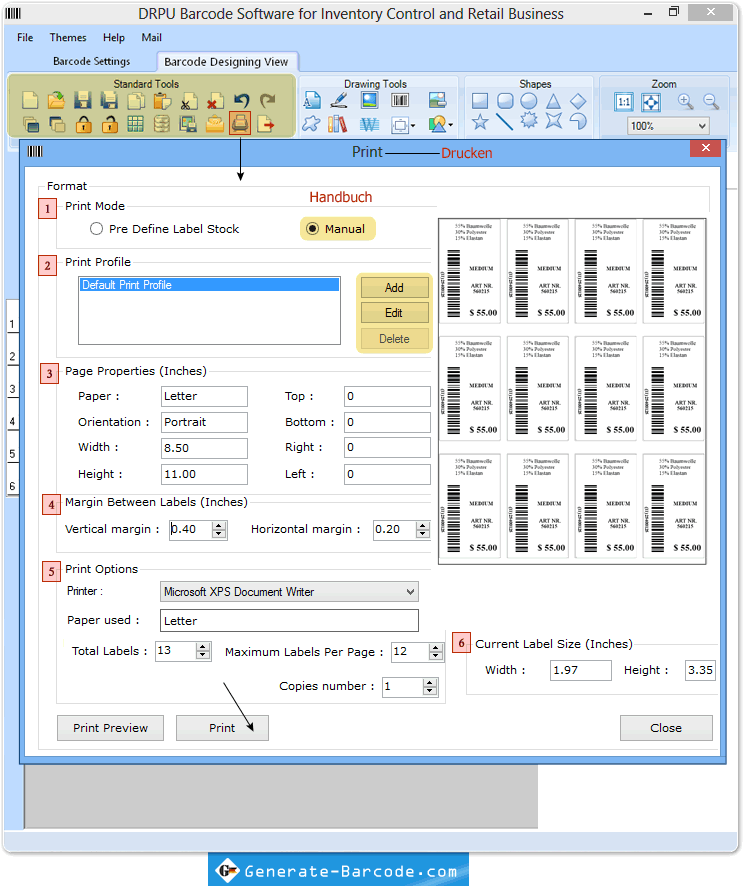744x886 pixels.
Task: Open the File menu
Action: pos(25,37)
